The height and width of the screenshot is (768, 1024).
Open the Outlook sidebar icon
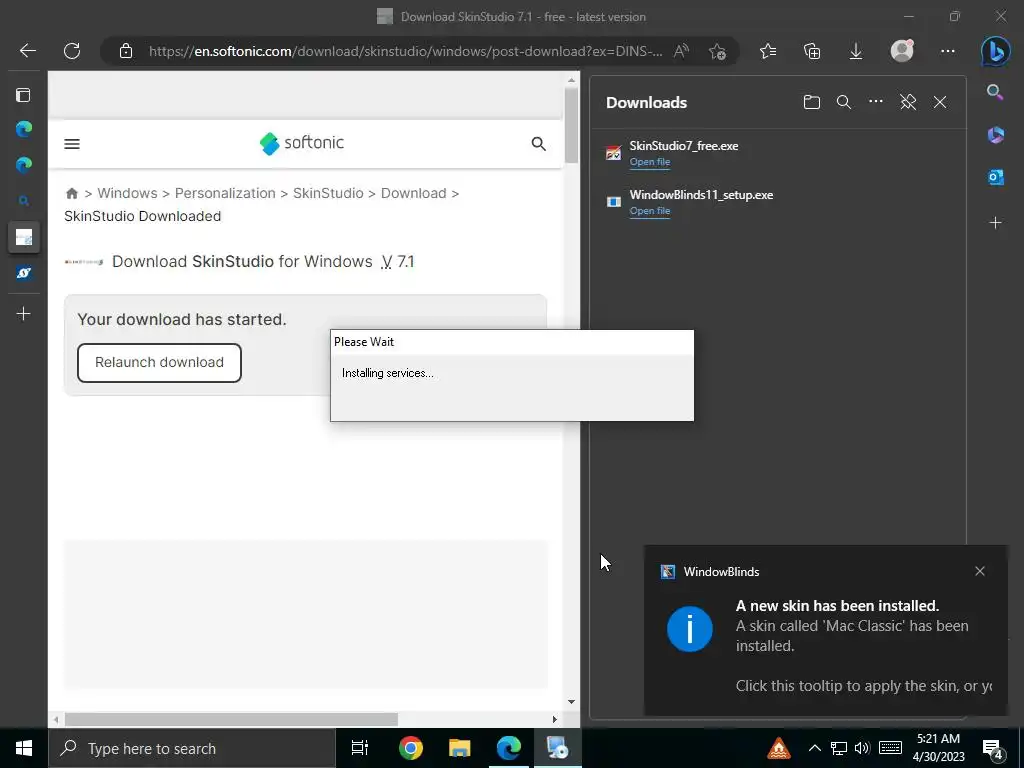[995, 177]
